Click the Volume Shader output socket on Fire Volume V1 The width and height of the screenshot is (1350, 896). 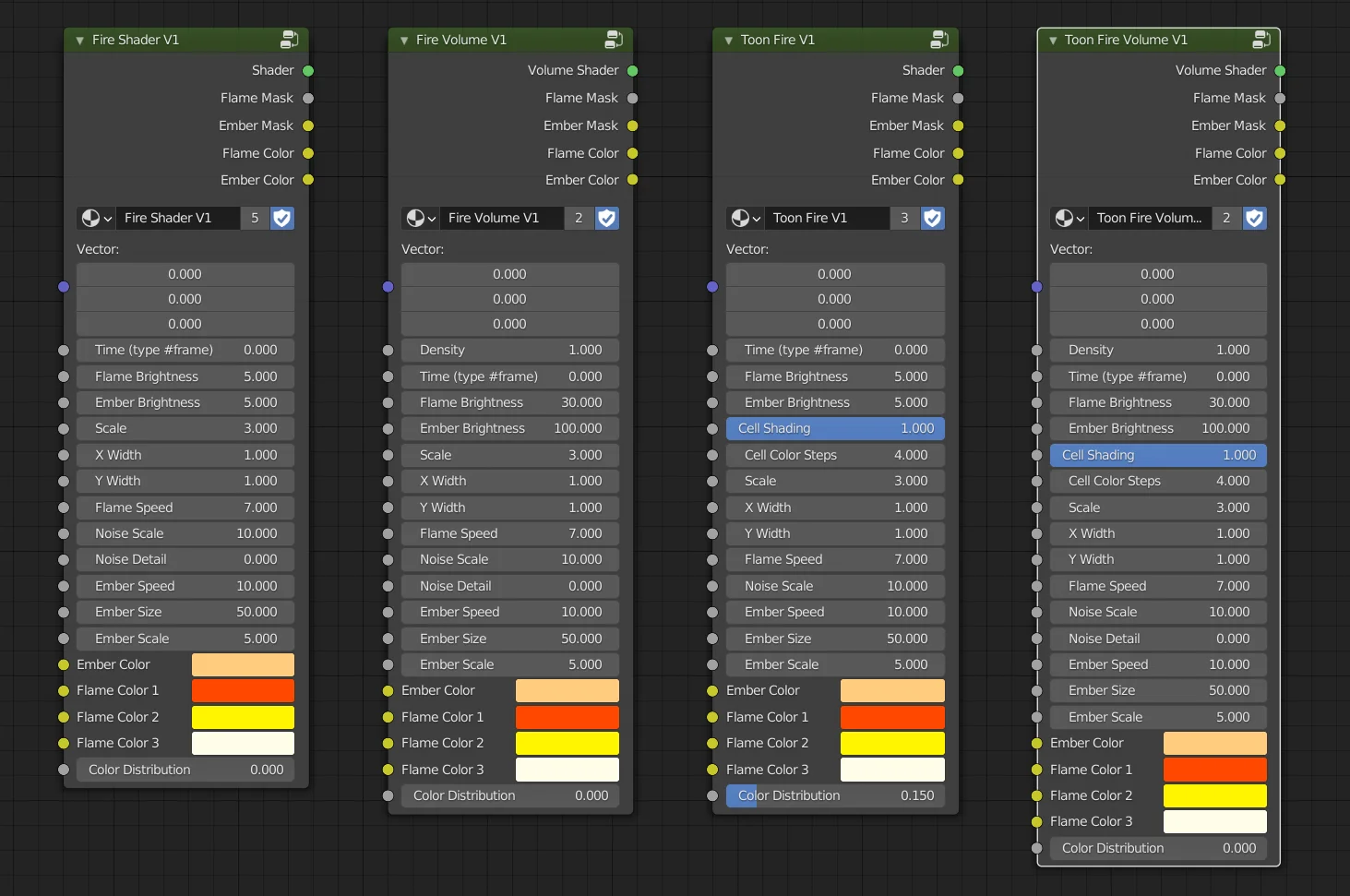pos(633,71)
